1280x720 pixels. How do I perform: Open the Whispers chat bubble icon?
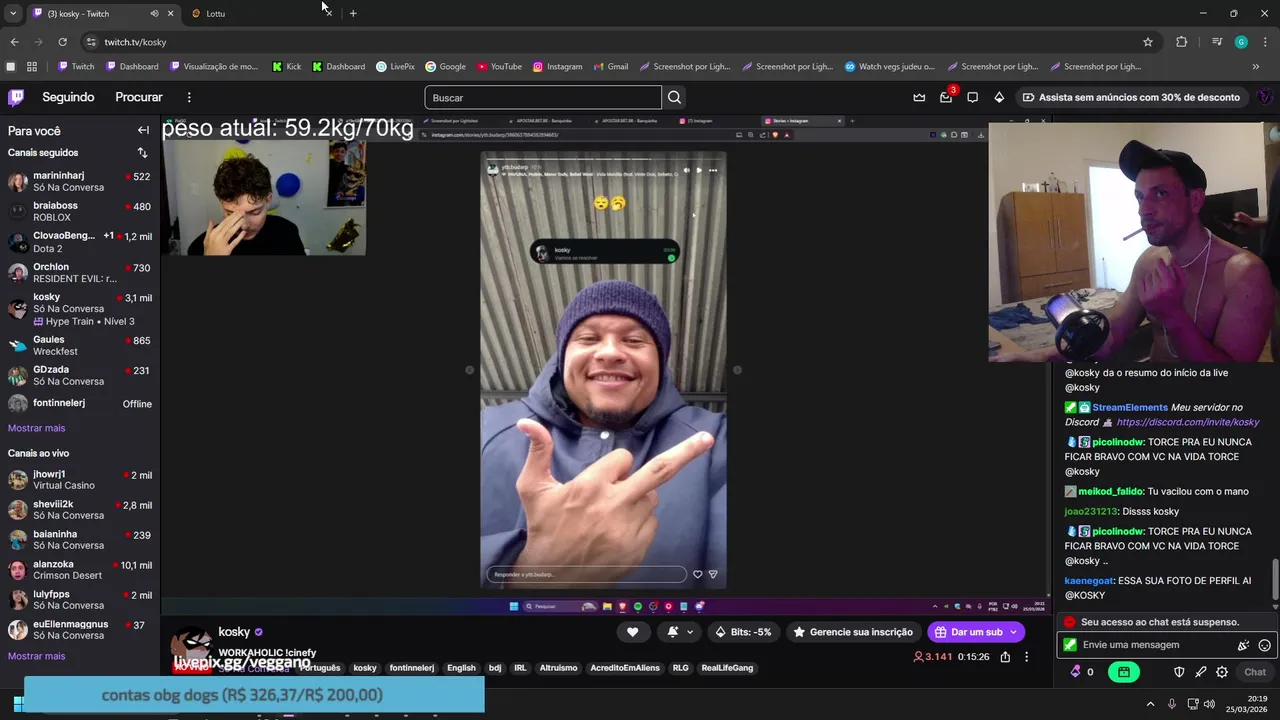pos(972,97)
